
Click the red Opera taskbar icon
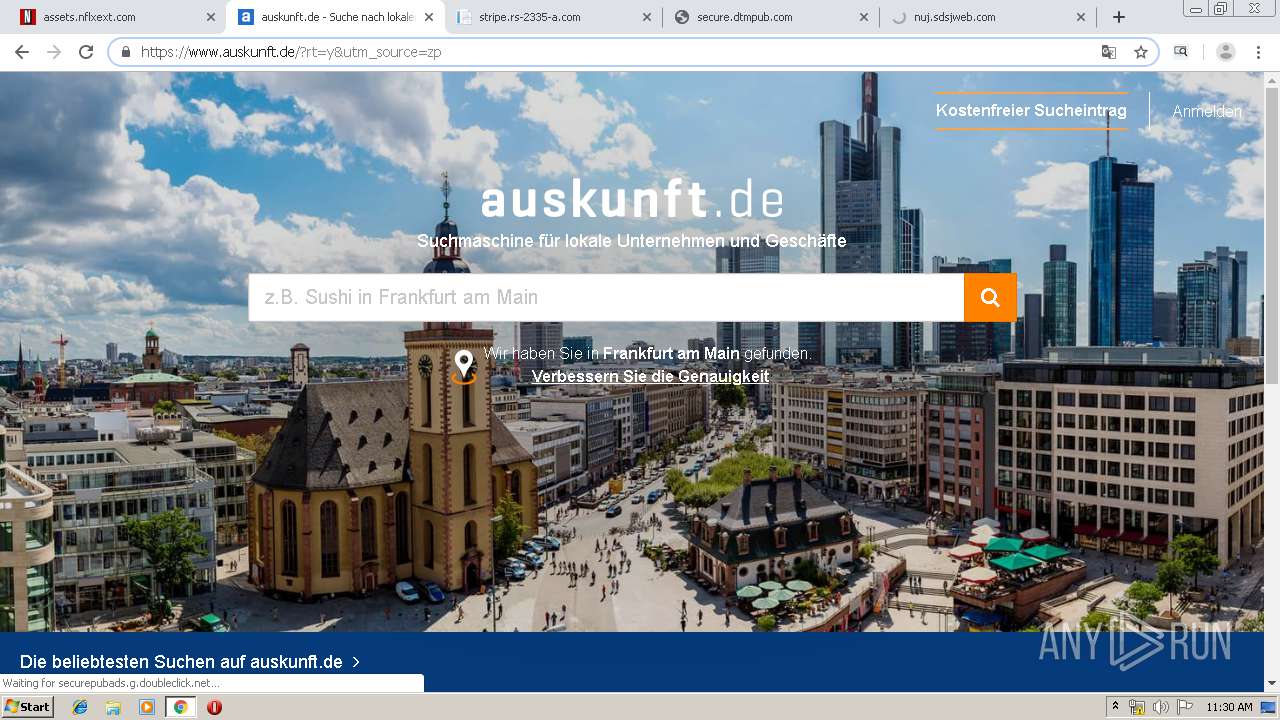tap(214, 707)
